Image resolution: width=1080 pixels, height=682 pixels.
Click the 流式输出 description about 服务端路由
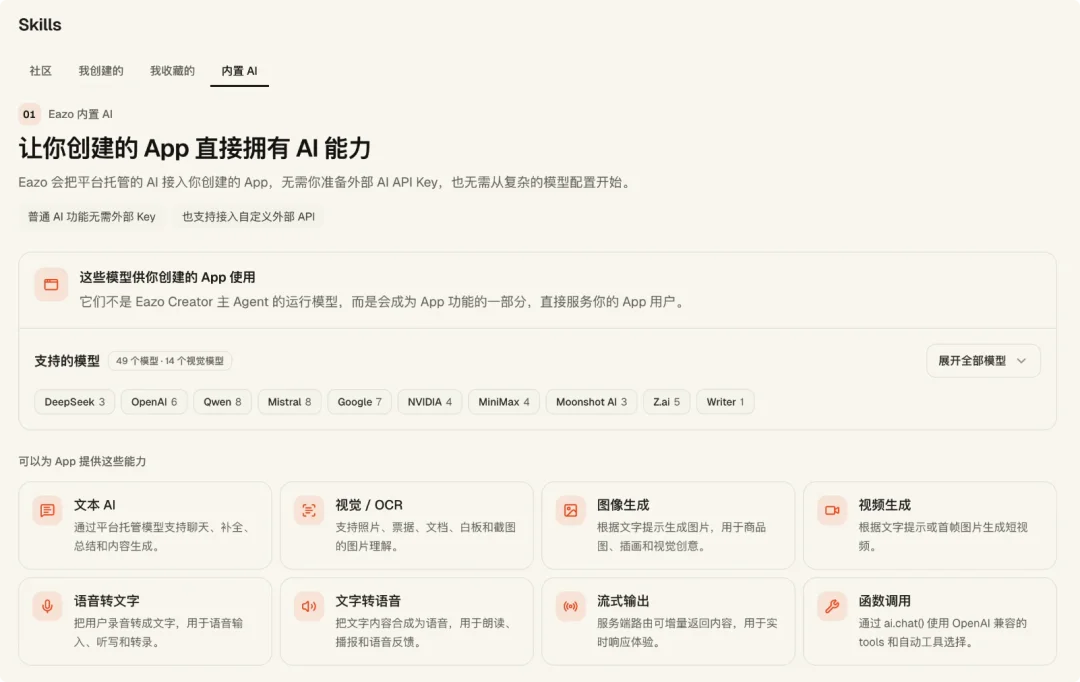687,632
